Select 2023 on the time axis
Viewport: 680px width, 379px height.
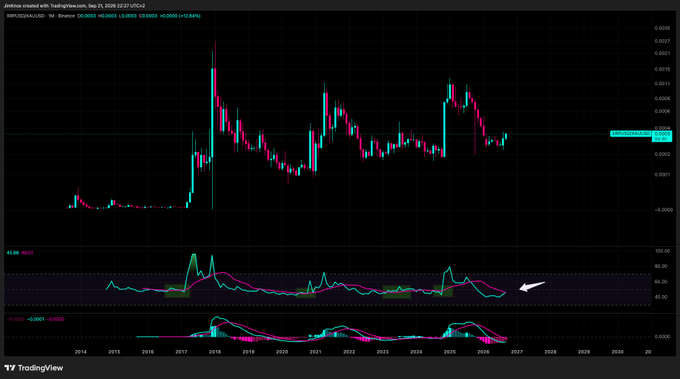point(382,352)
